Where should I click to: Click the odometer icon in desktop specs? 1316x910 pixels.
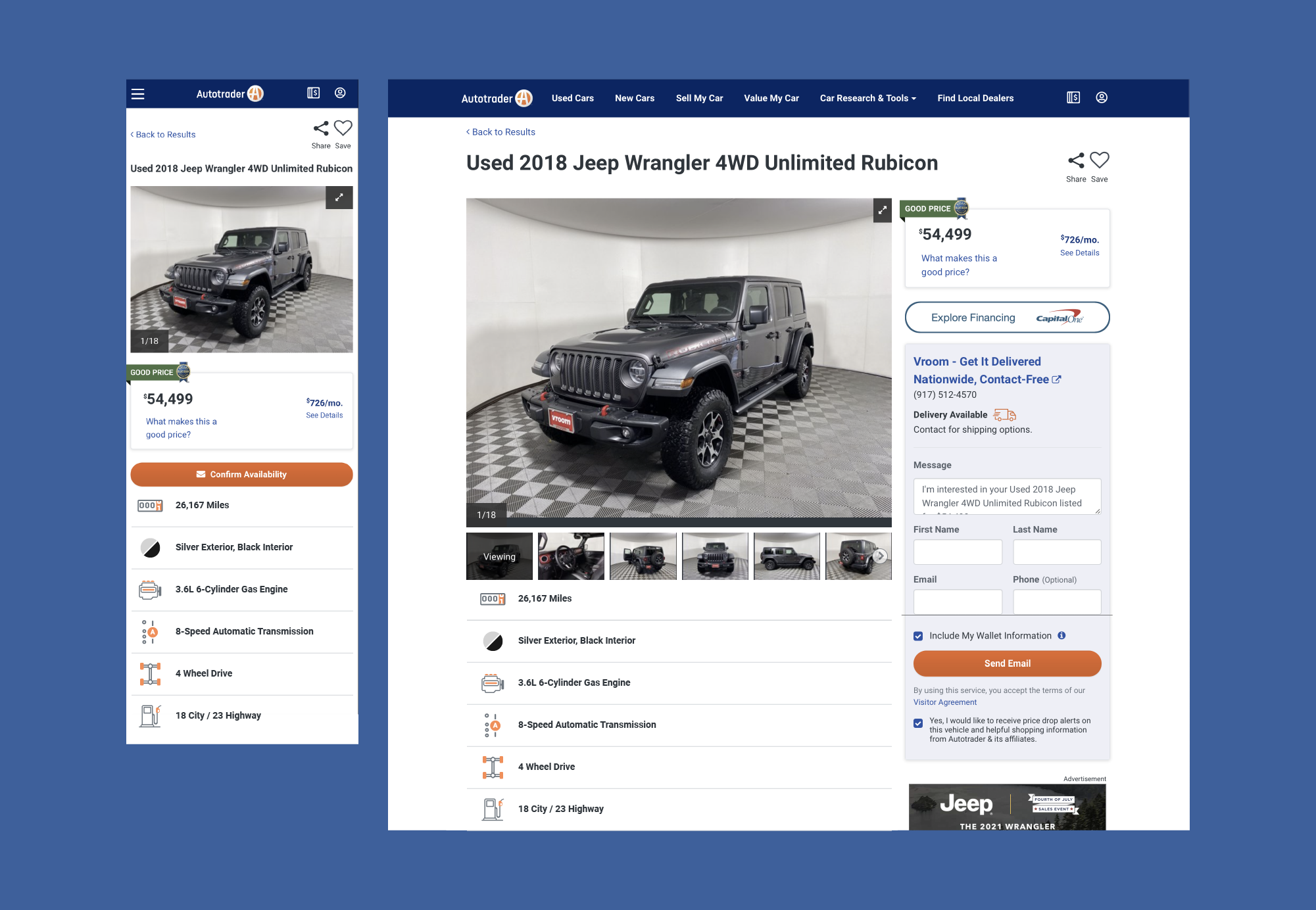point(493,599)
